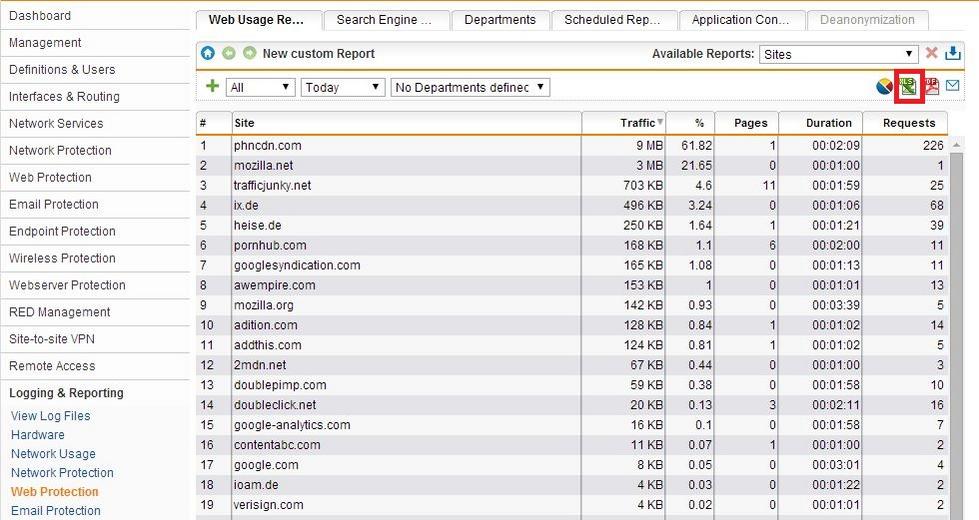The height and width of the screenshot is (520, 979).
Task: Open Site-to-site VPN menu
Action: pyautogui.click(x=95, y=338)
